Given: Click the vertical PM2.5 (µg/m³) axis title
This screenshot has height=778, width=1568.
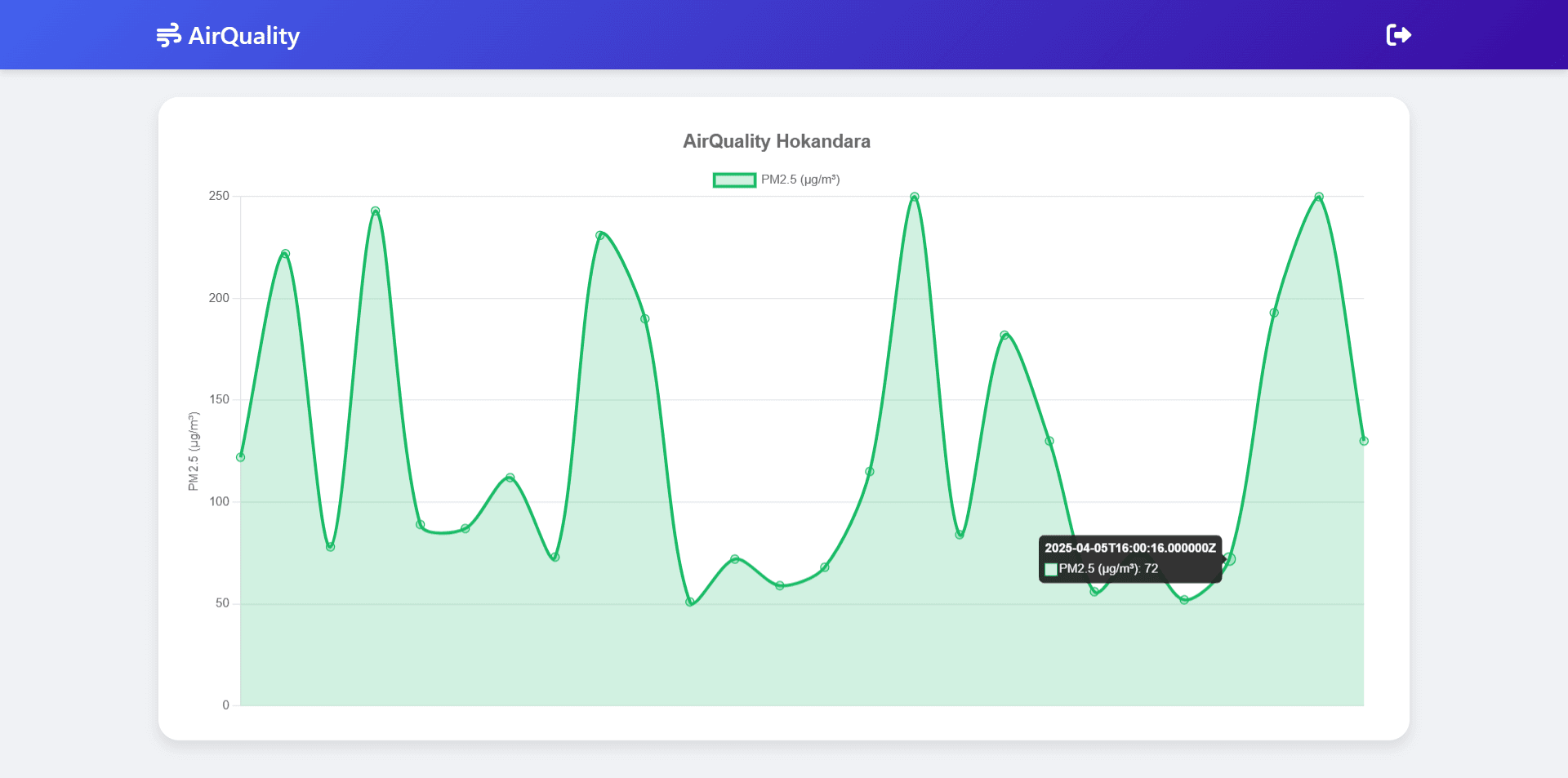Looking at the screenshot, I should coord(194,451).
